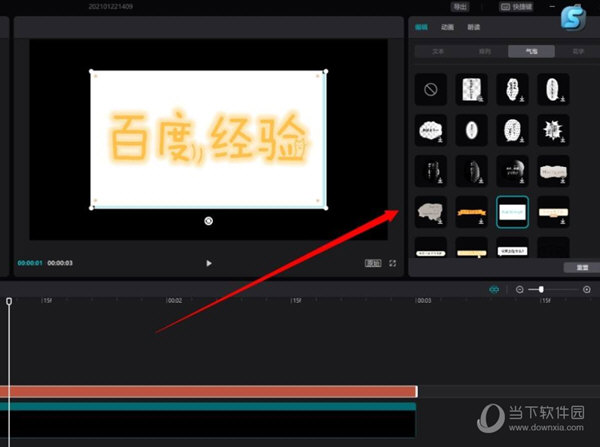Toggle timeline snapping icon

click(x=494, y=290)
